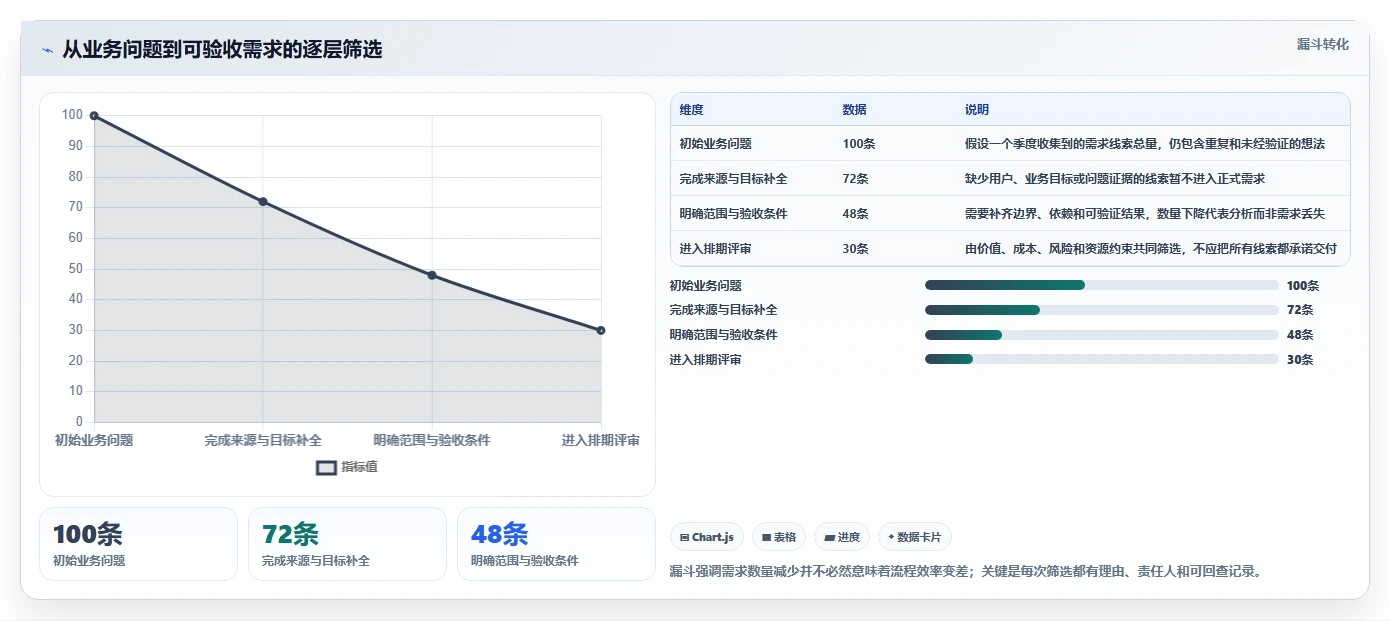This screenshot has width=1390, height=621.
Task: Click the 100条 stat card
Action: [x=139, y=544]
